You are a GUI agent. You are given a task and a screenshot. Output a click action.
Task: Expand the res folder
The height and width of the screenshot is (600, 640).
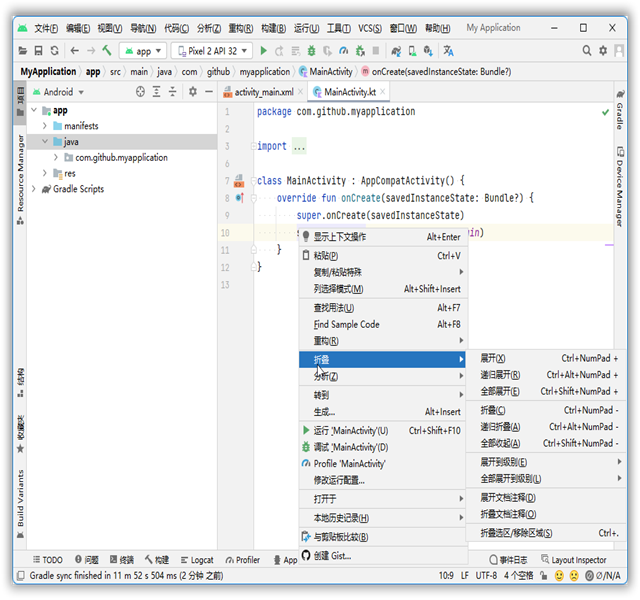pos(45,173)
